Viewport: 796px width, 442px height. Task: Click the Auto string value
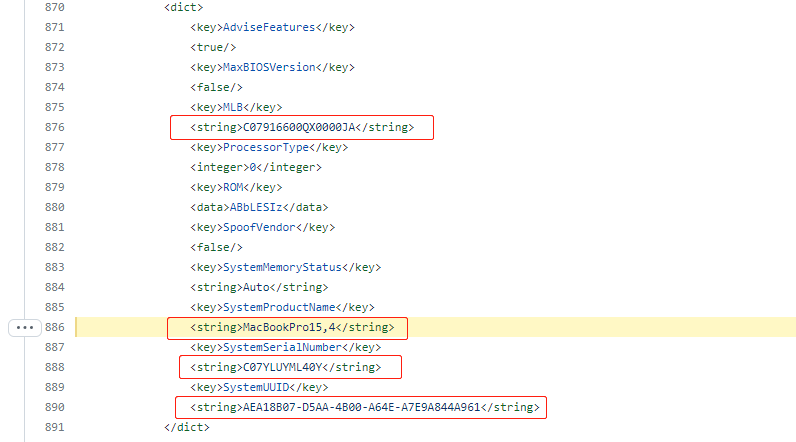[256, 287]
